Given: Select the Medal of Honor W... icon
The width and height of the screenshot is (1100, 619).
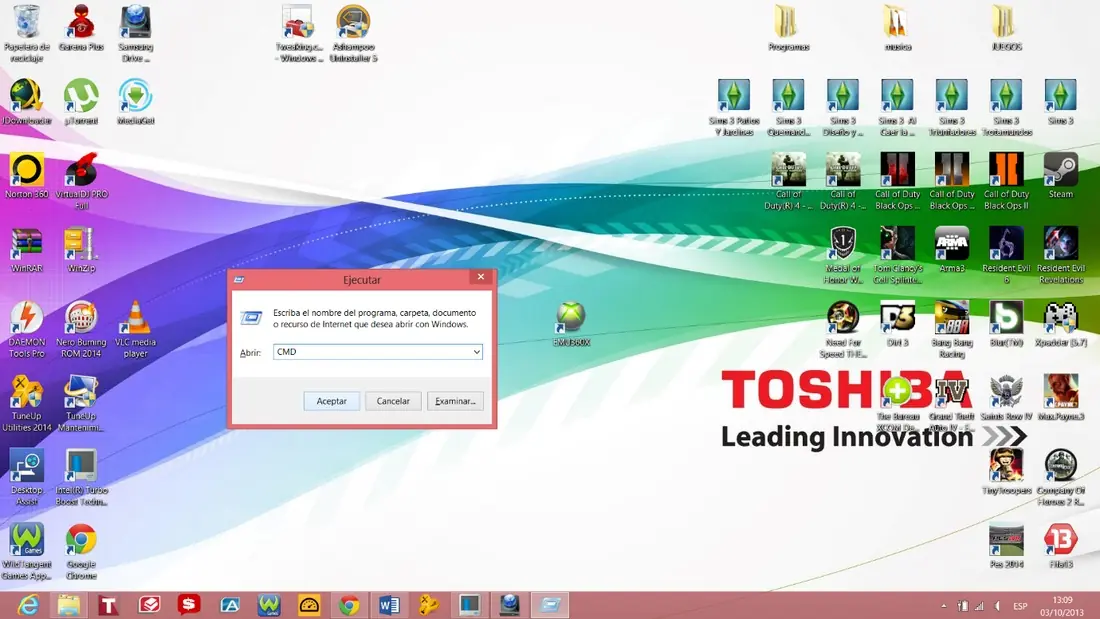Looking at the screenshot, I should point(843,255).
